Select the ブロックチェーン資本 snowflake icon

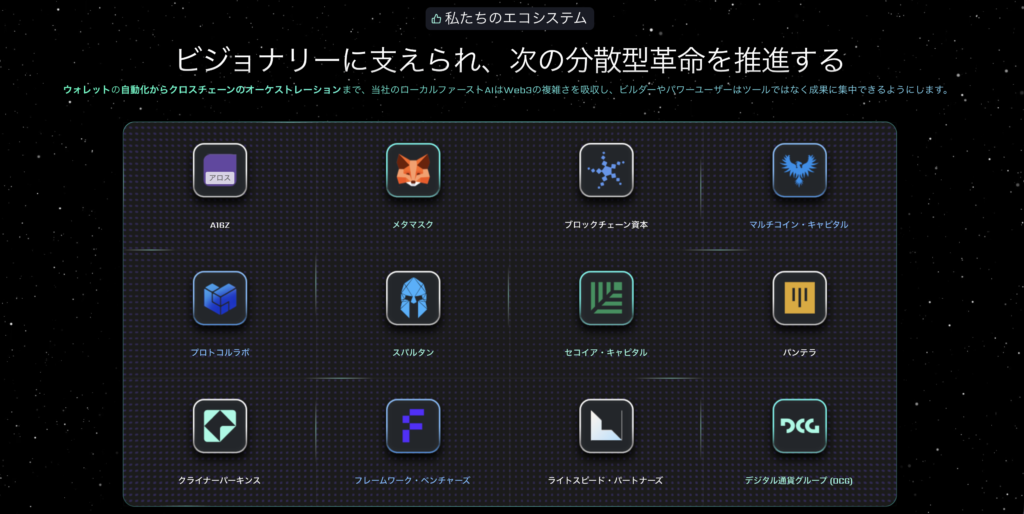coord(606,170)
